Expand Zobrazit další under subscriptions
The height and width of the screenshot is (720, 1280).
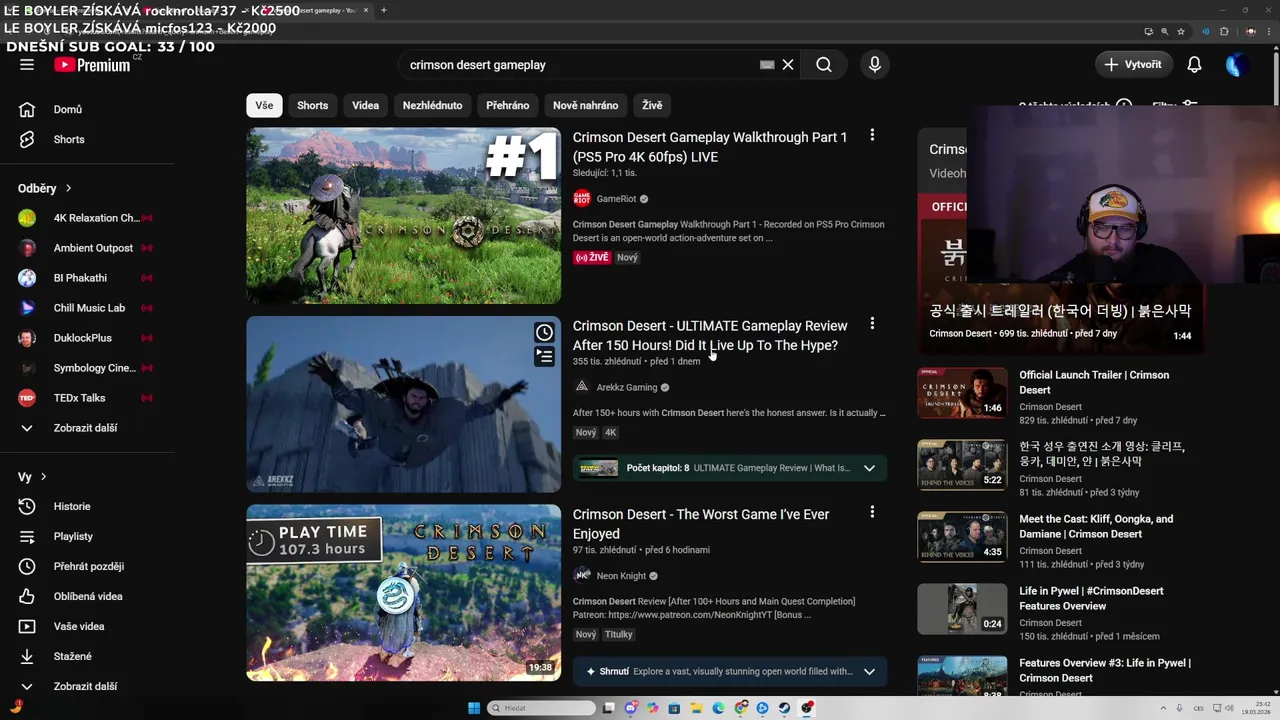tap(87, 428)
